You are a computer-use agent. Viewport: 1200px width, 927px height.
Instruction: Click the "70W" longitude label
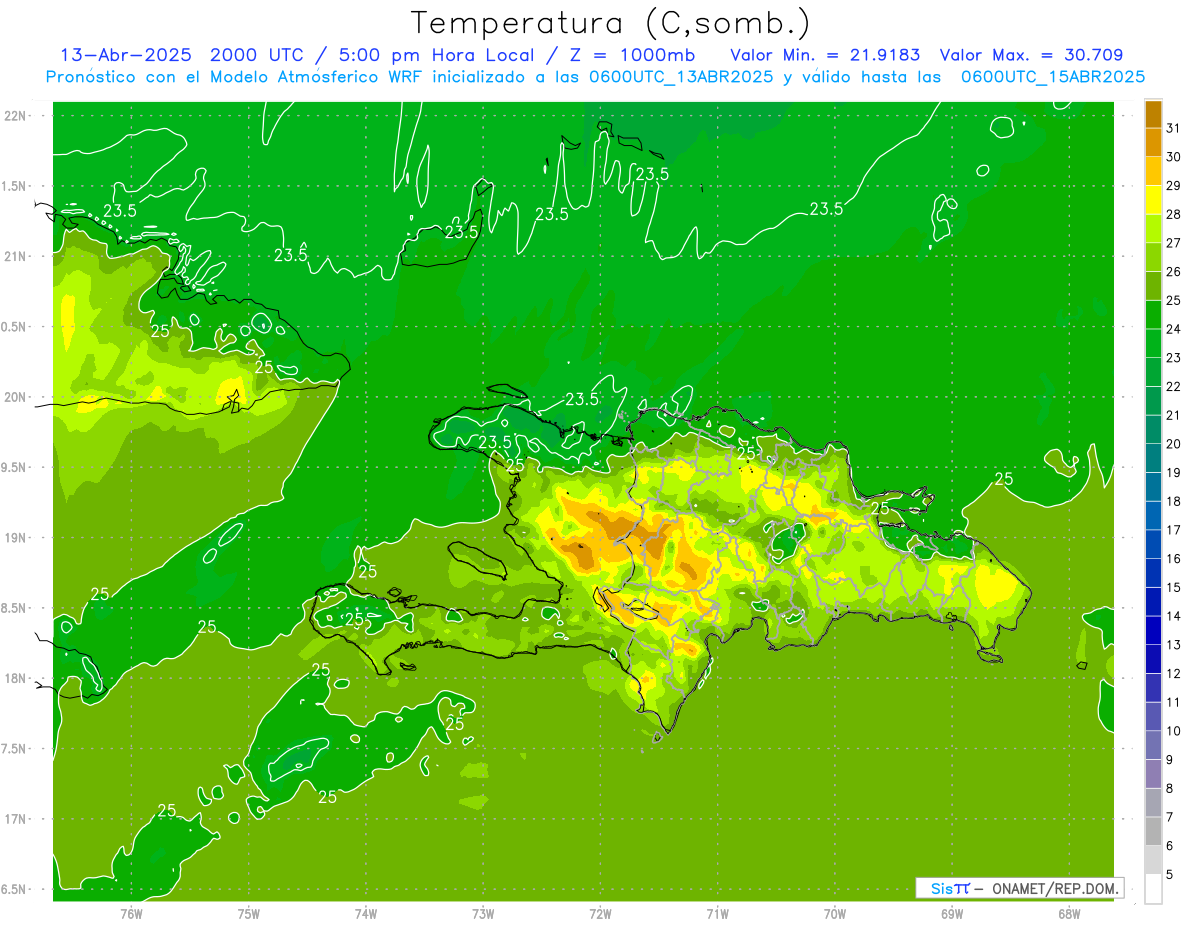click(834, 913)
